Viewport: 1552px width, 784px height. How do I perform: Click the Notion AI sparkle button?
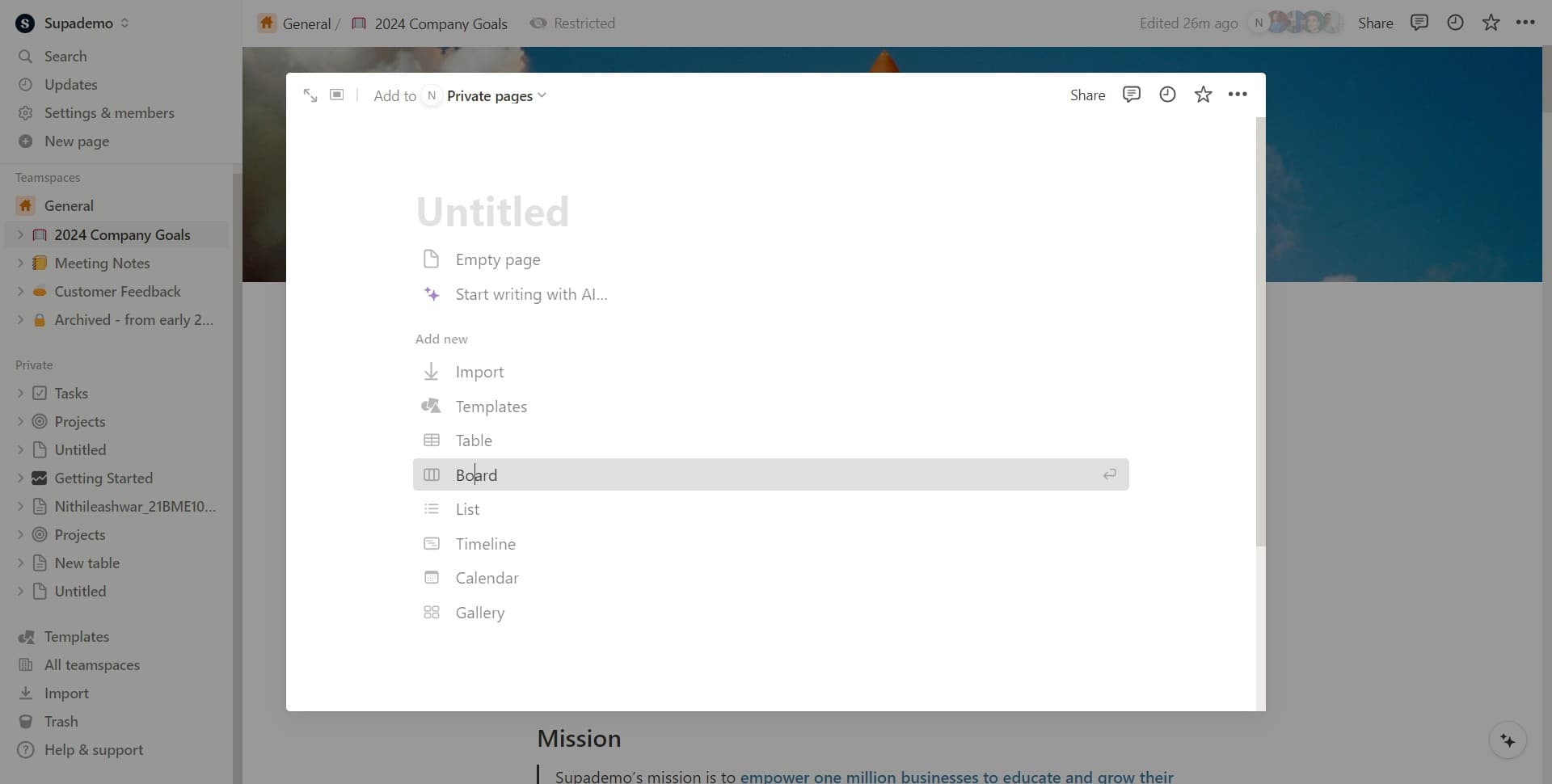point(1508,740)
